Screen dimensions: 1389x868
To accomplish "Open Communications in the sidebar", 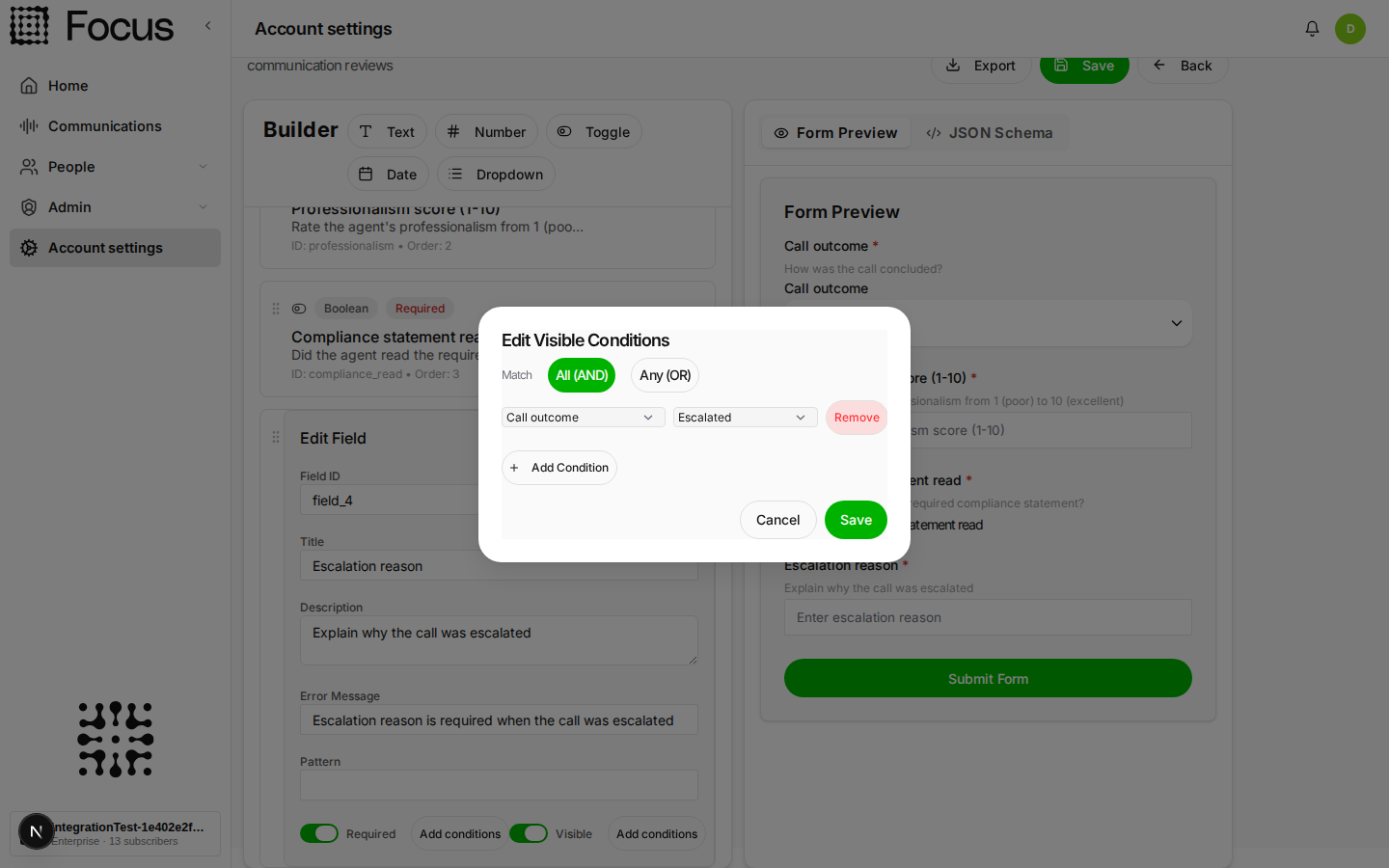I will (x=115, y=126).
